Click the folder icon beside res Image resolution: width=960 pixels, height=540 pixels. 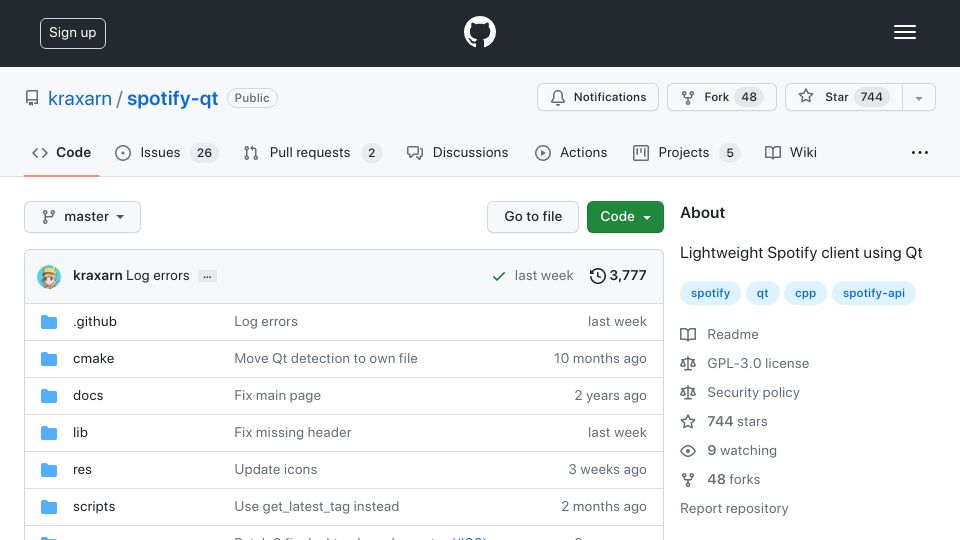pyautogui.click(x=49, y=470)
